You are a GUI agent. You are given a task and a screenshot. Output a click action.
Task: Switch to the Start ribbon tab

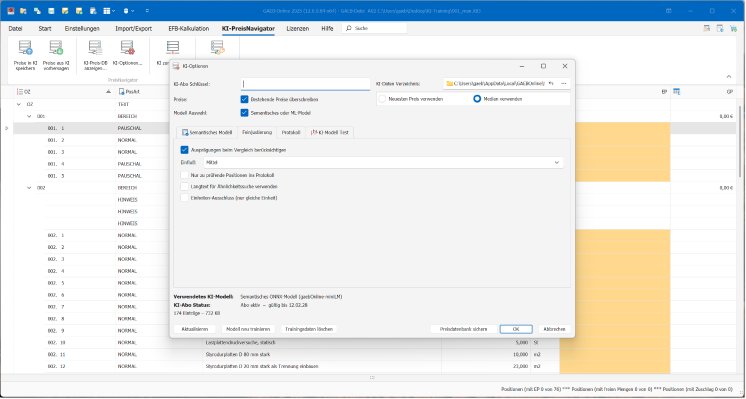click(45, 29)
